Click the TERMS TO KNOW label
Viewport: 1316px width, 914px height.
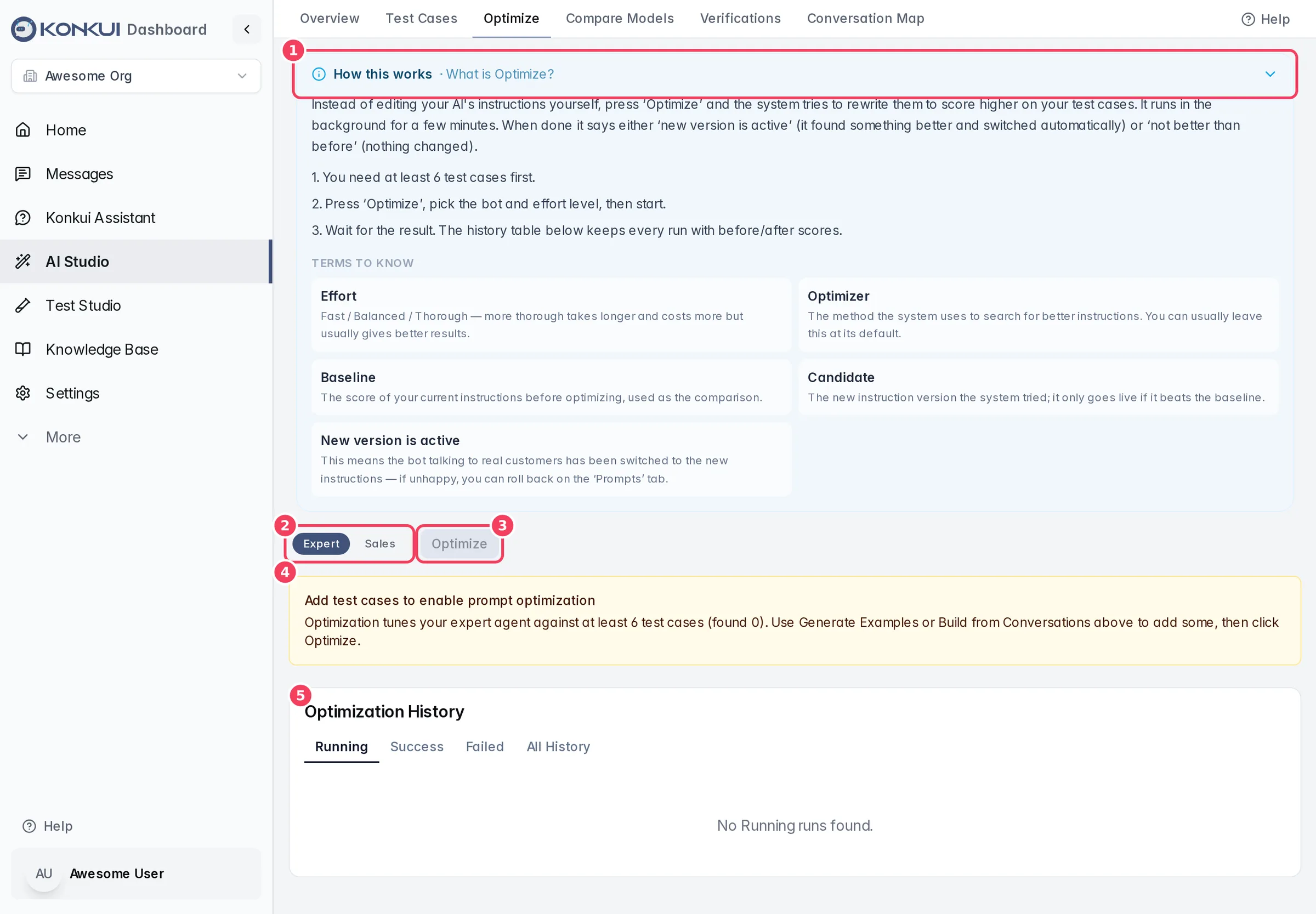[x=362, y=263]
